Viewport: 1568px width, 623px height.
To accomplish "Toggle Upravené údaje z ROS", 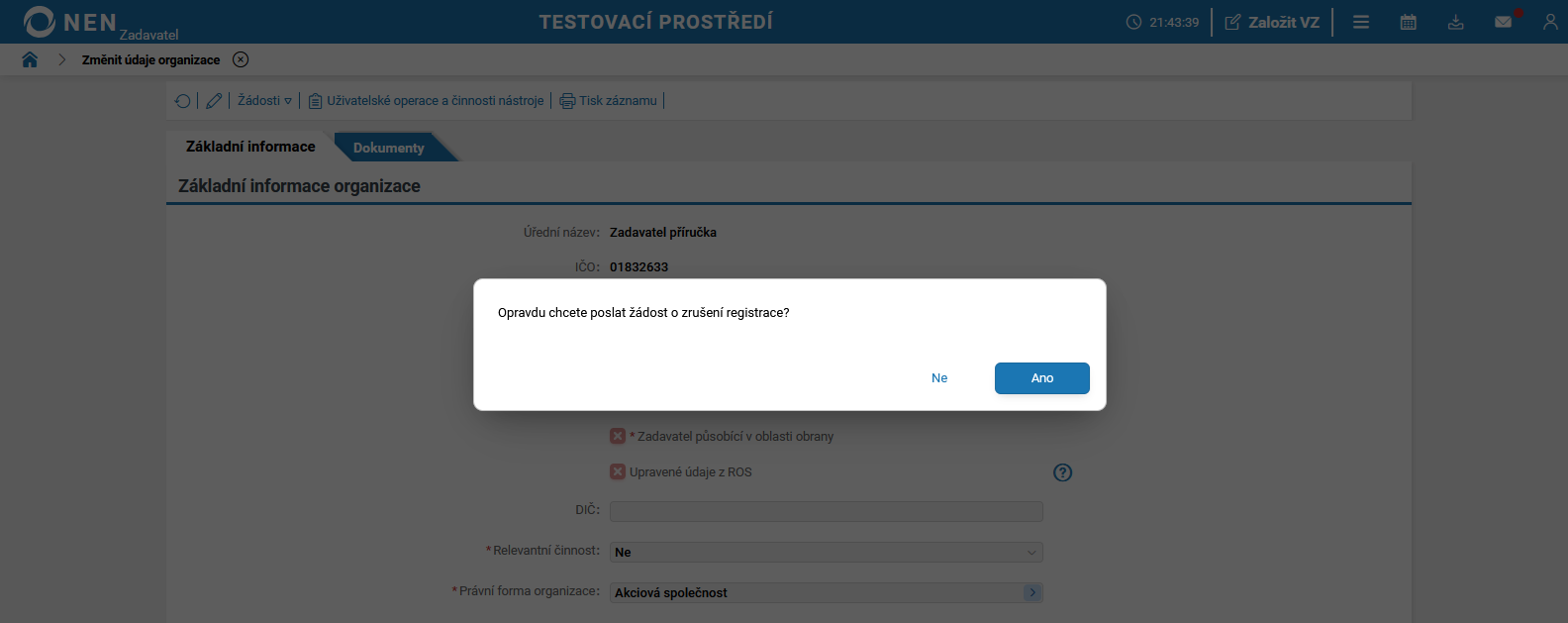I will pyautogui.click(x=617, y=471).
